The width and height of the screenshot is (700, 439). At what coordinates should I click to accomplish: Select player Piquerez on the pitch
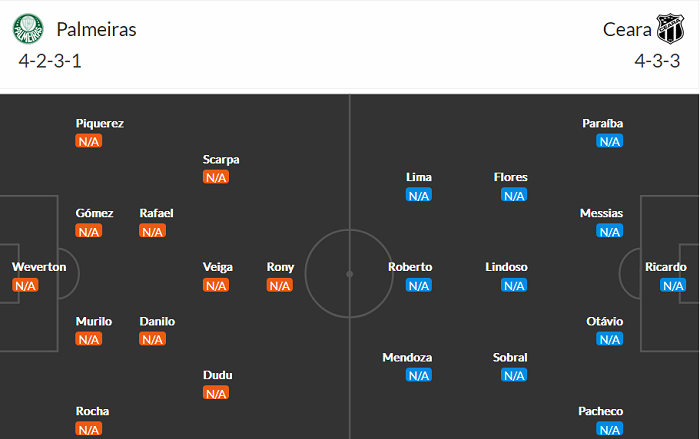click(x=99, y=123)
